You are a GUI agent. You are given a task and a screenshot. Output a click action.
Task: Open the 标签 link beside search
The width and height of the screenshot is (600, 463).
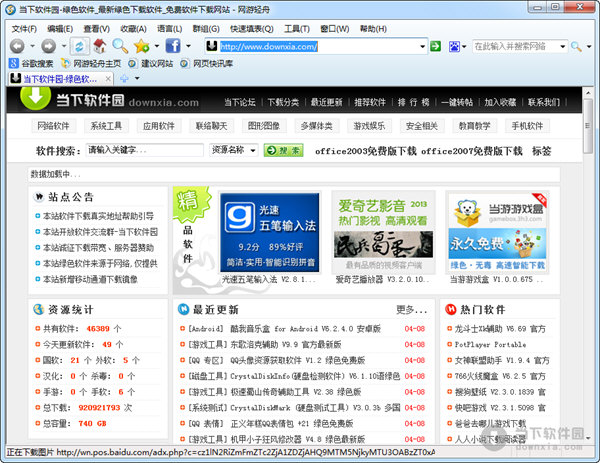tap(541, 151)
